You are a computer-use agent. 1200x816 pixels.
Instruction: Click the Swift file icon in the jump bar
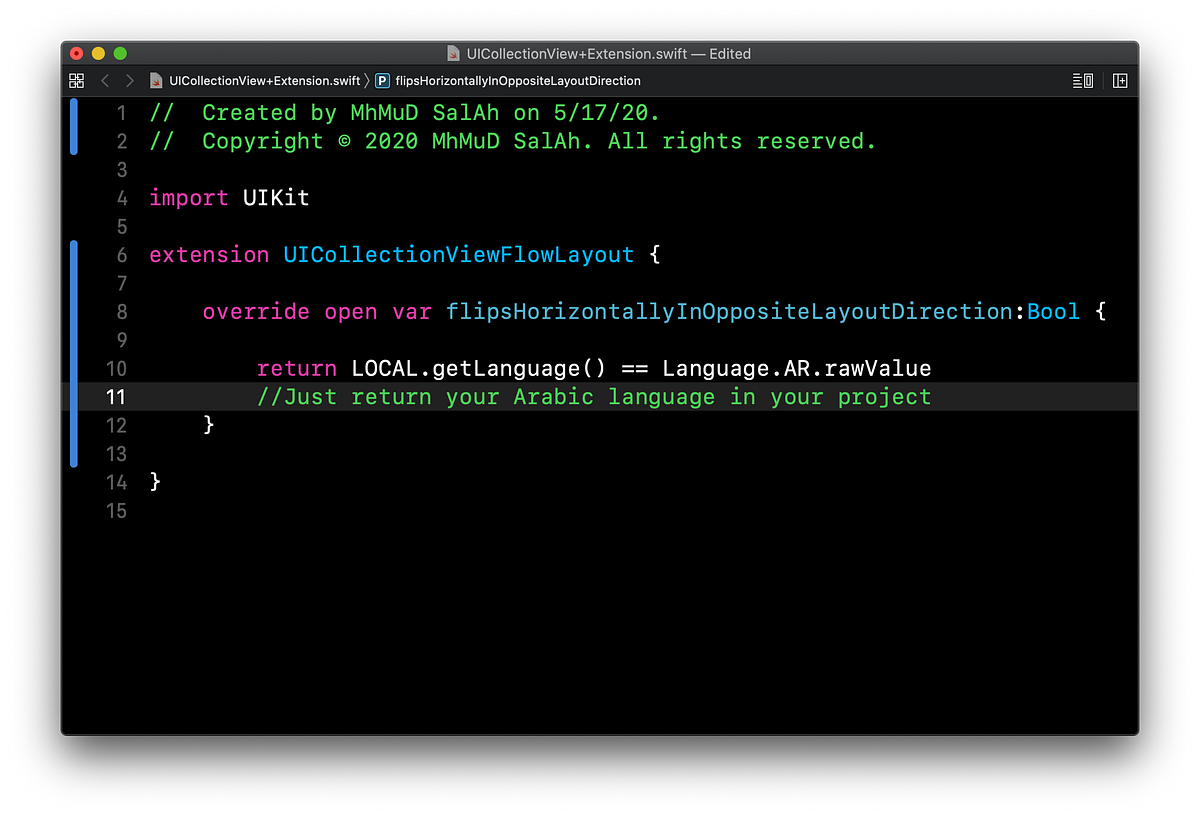click(x=155, y=81)
